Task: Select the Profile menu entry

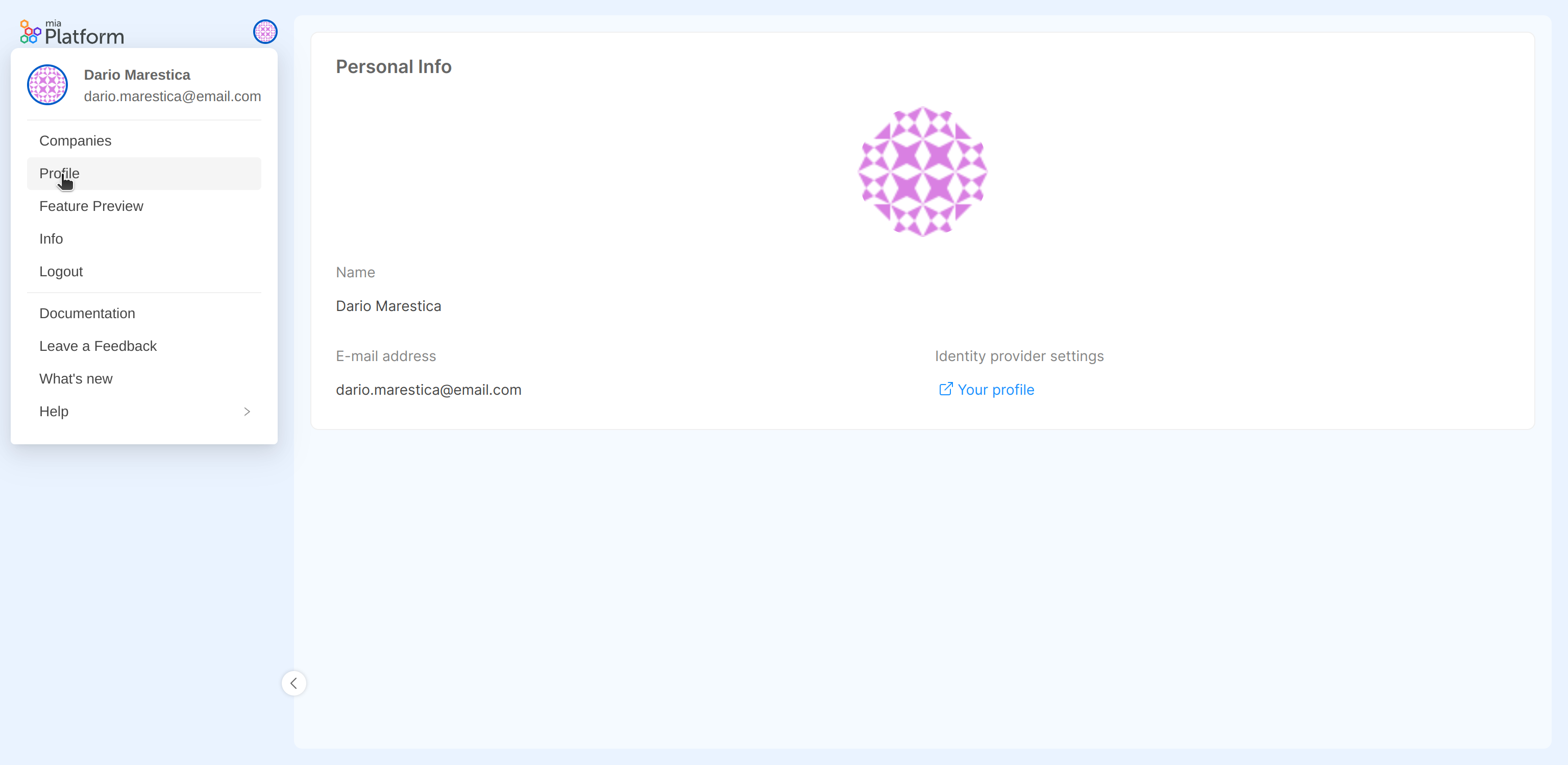Action: click(x=59, y=174)
